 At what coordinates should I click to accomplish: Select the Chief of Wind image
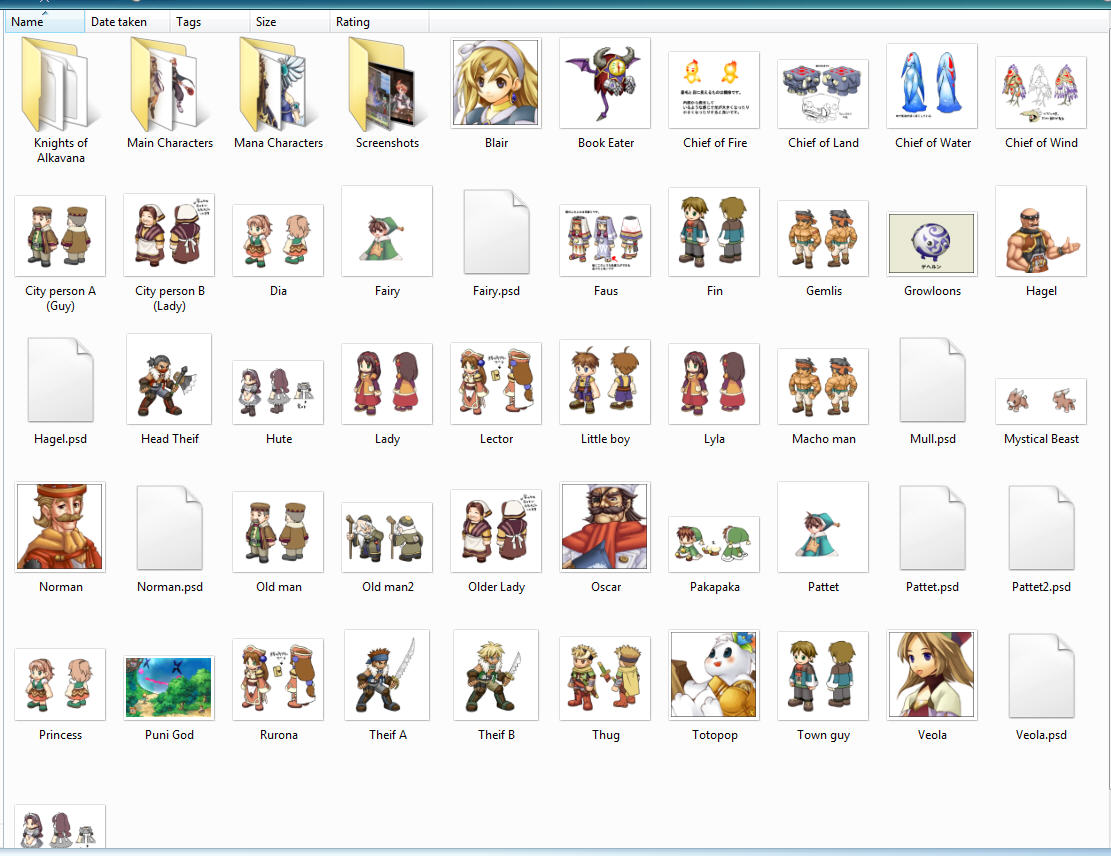(x=1042, y=92)
